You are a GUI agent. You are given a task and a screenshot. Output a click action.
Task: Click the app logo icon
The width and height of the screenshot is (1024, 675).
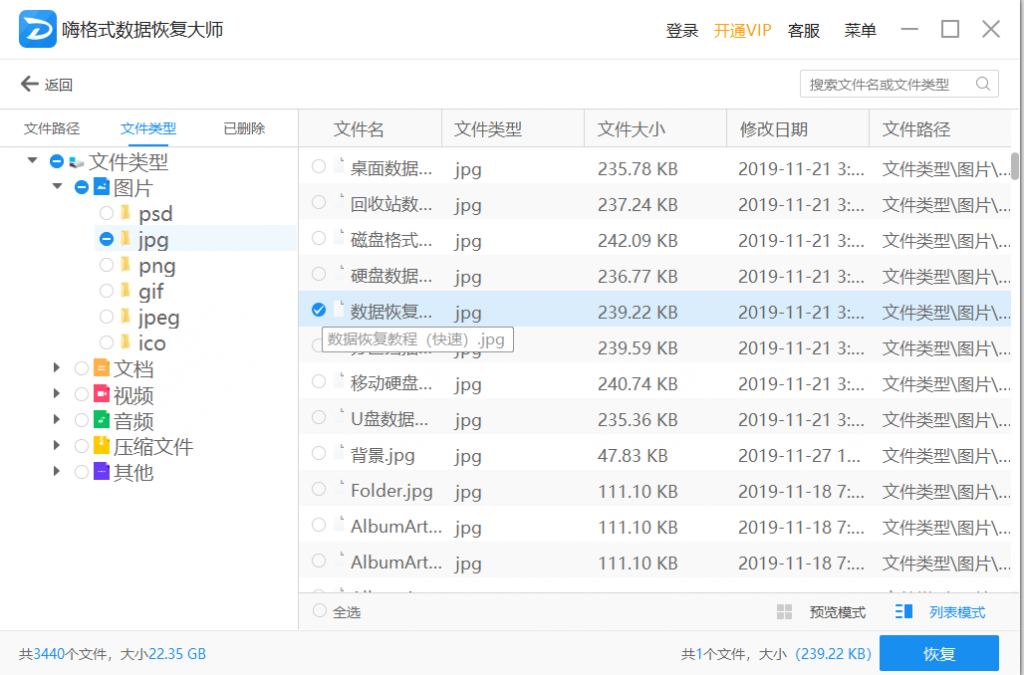(37, 29)
